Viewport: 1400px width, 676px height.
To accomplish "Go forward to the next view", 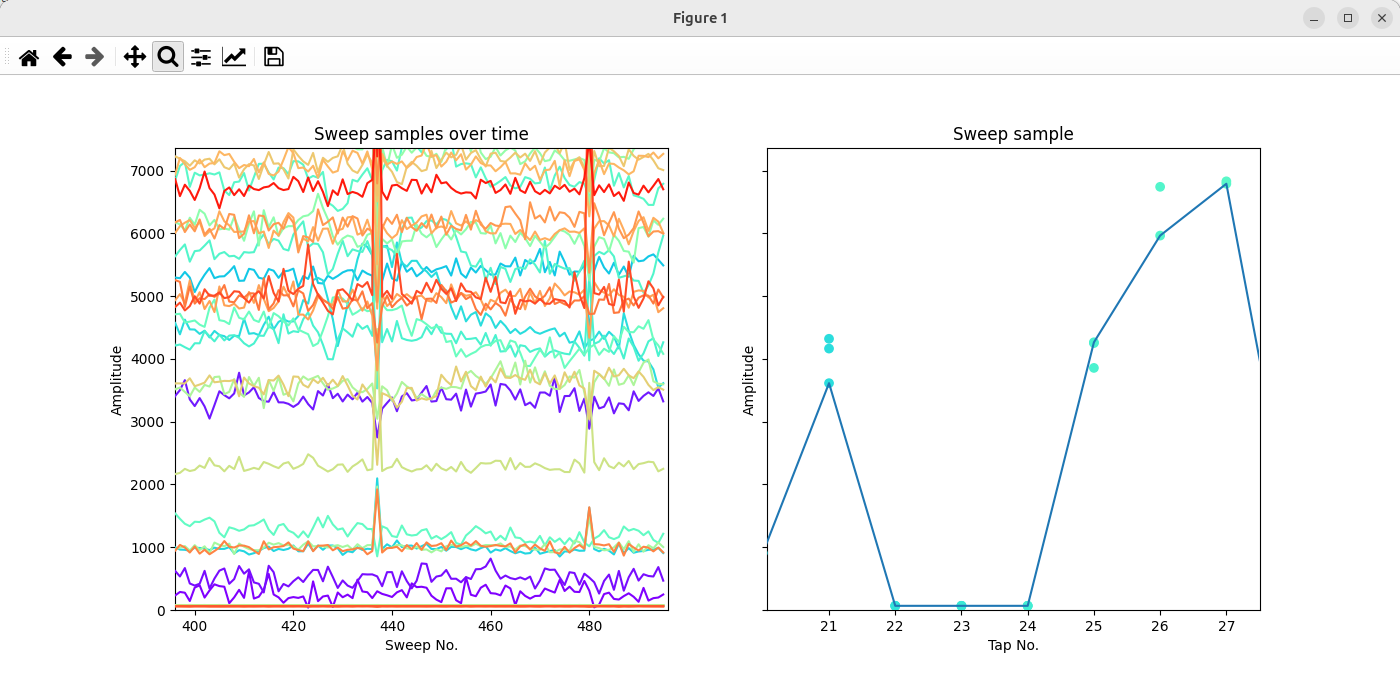I will 95,57.
